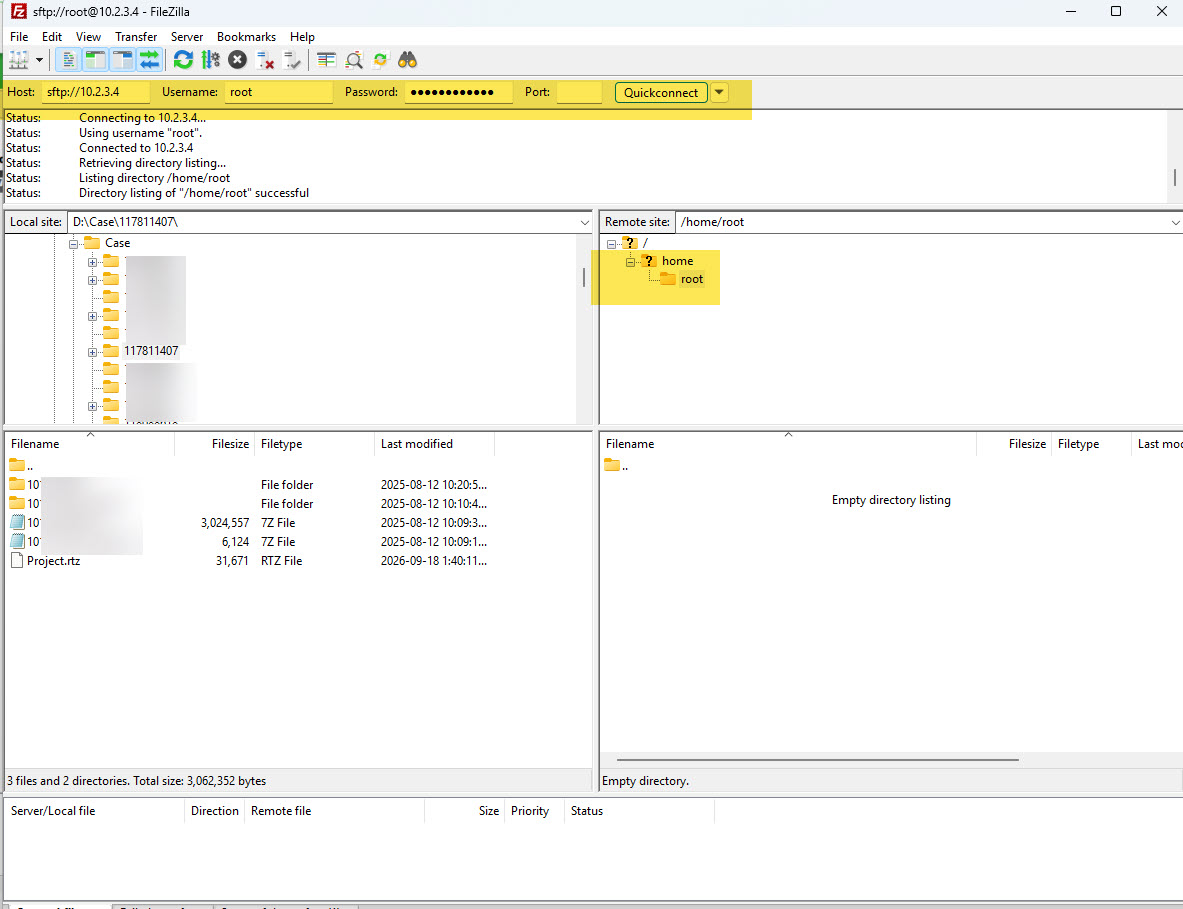Reconnect to the last used server
This screenshot has height=909, width=1183.
pyautogui.click(x=292, y=60)
